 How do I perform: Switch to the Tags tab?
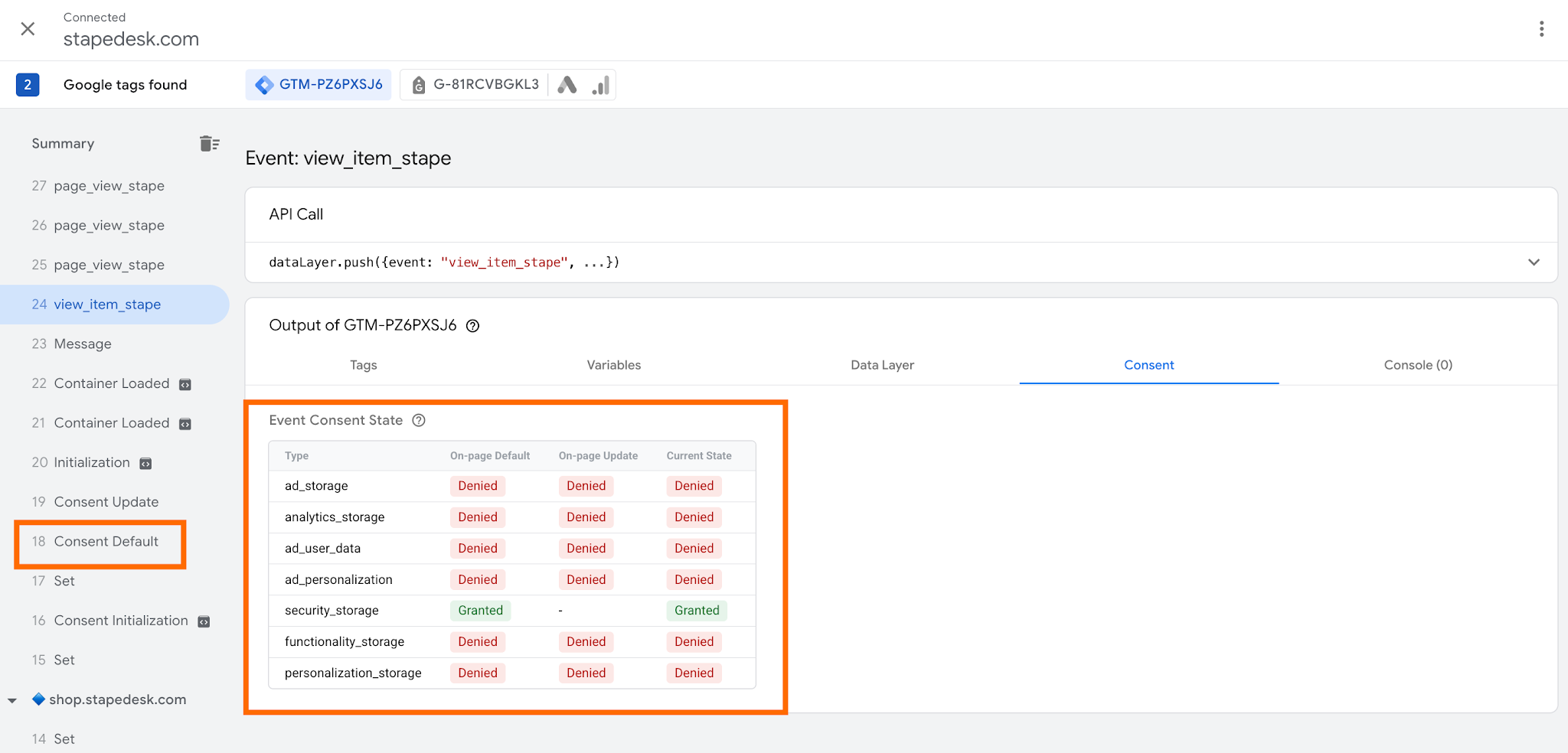click(x=363, y=365)
